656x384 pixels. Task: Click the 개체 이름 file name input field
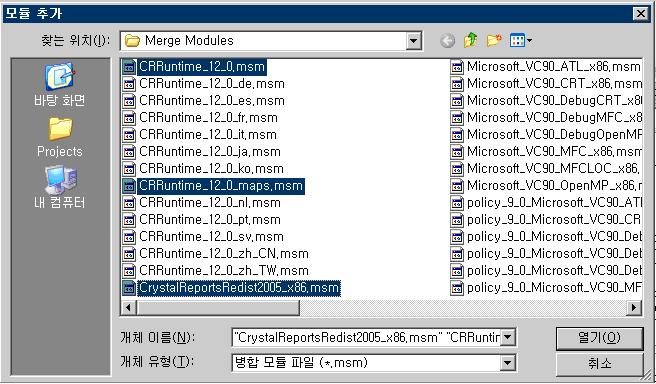click(x=366, y=337)
